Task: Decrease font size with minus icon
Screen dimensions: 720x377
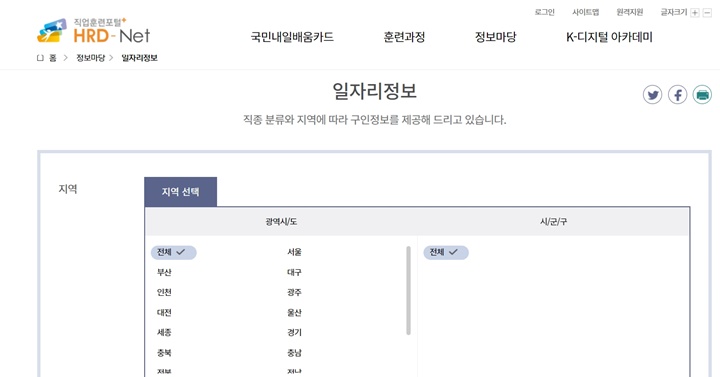Action: [x=707, y=13]
